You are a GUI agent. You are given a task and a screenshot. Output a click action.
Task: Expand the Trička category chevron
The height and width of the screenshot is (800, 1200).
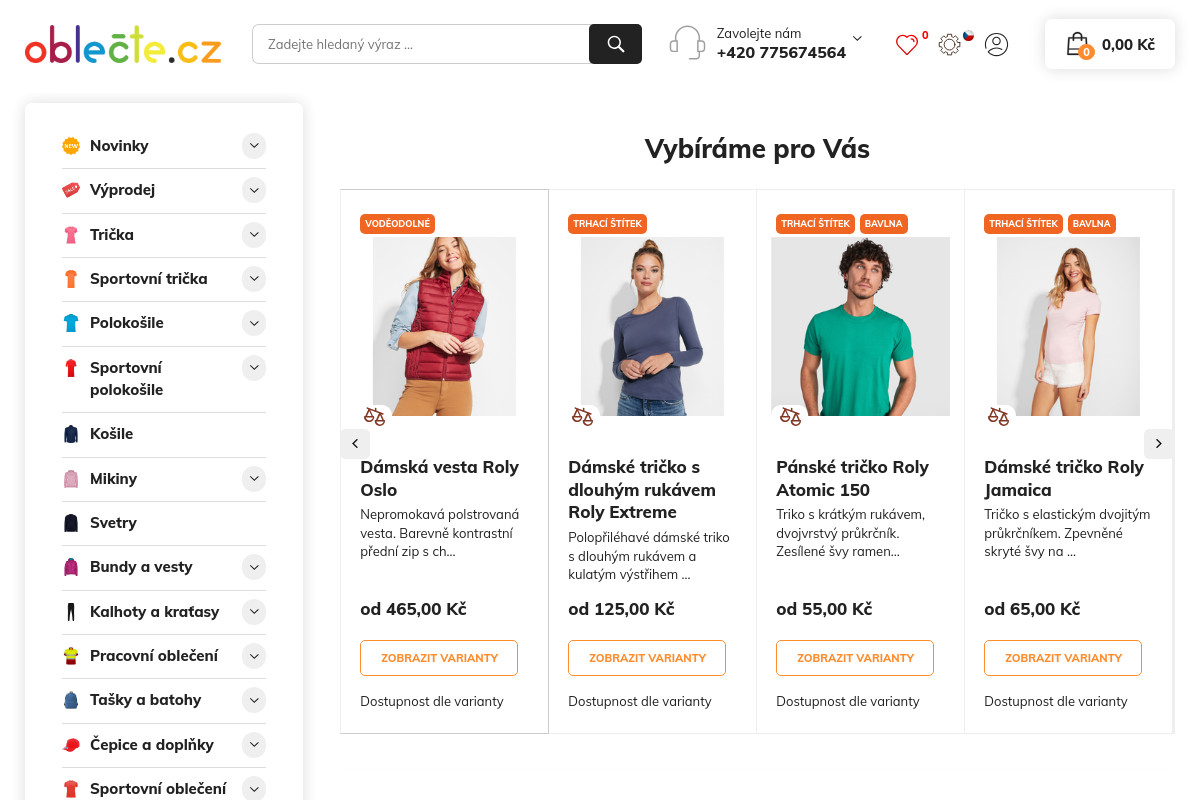pyautogui.click(x=254, y=235)
